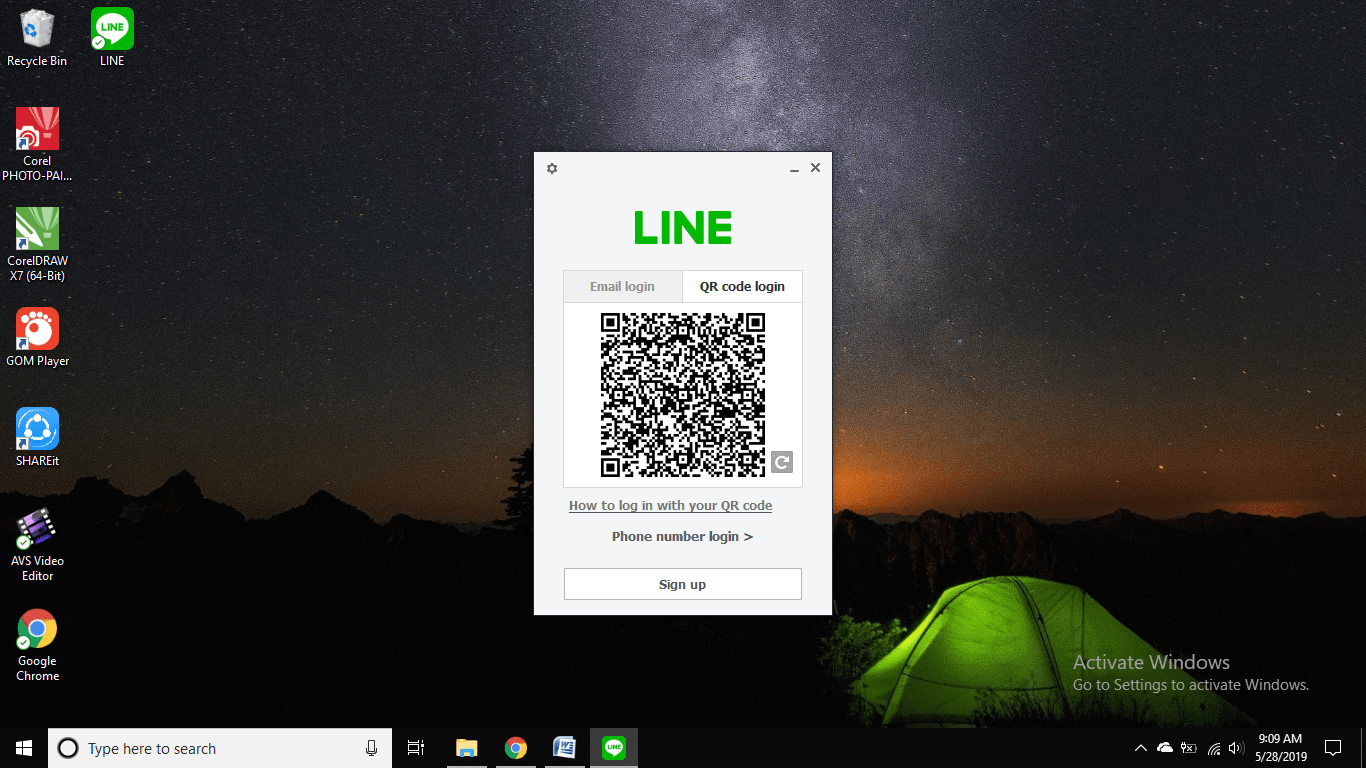The image size is (1366, 768).
Task: Open Wi-Fi network tray icon
Action: click(x=1214, y=748)
